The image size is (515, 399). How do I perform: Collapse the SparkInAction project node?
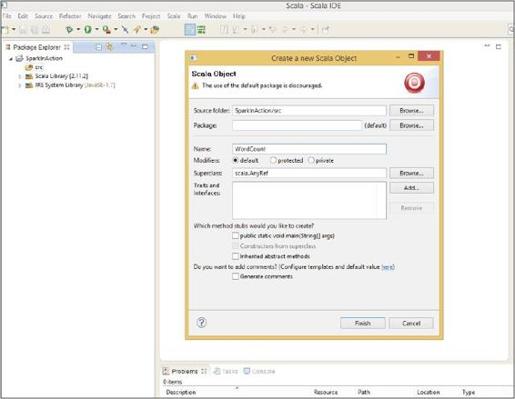pyautogui.click(x=11, y=59)
